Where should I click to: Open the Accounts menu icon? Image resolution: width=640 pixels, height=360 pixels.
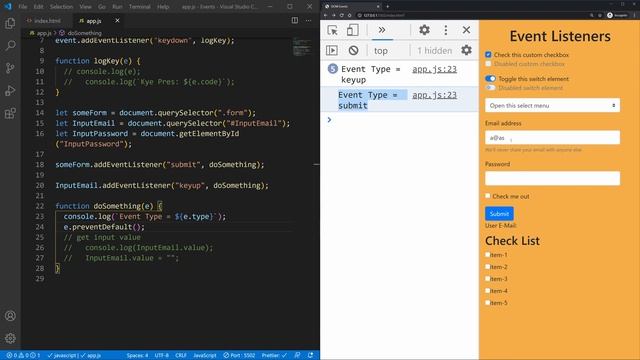coord(10,316)
